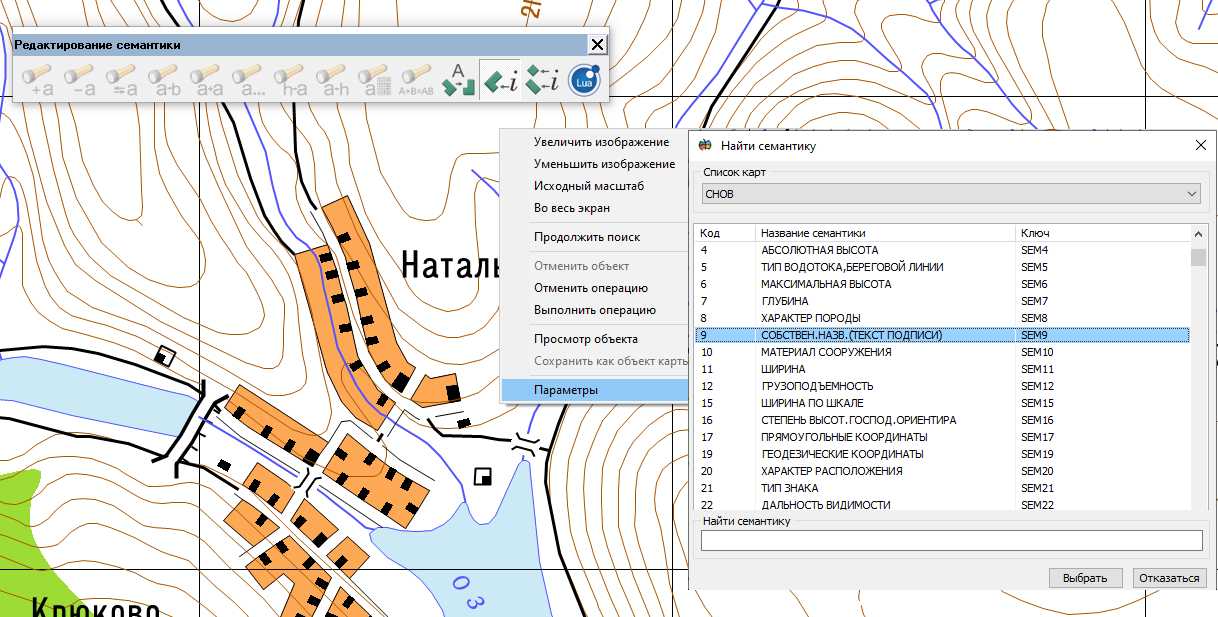Choose 'Параметры' in the context menu
This screenshot has width=1218, height=617.
point(566,390)
